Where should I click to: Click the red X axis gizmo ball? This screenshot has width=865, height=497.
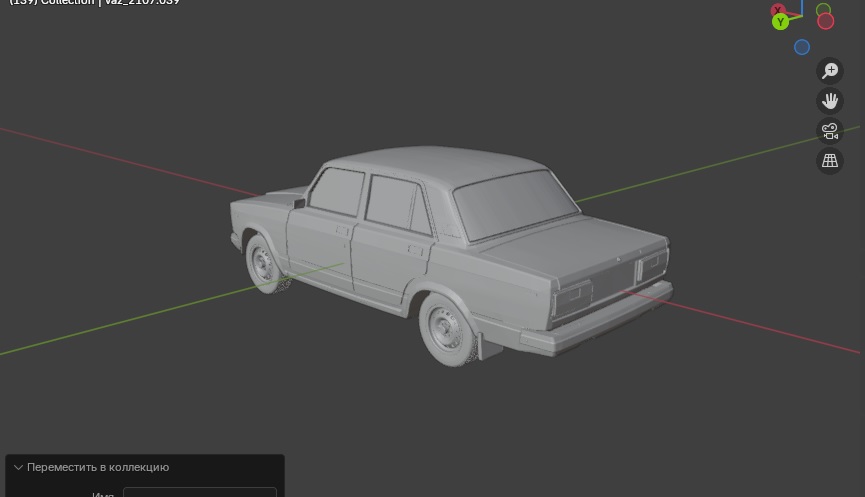pos(778,9)
